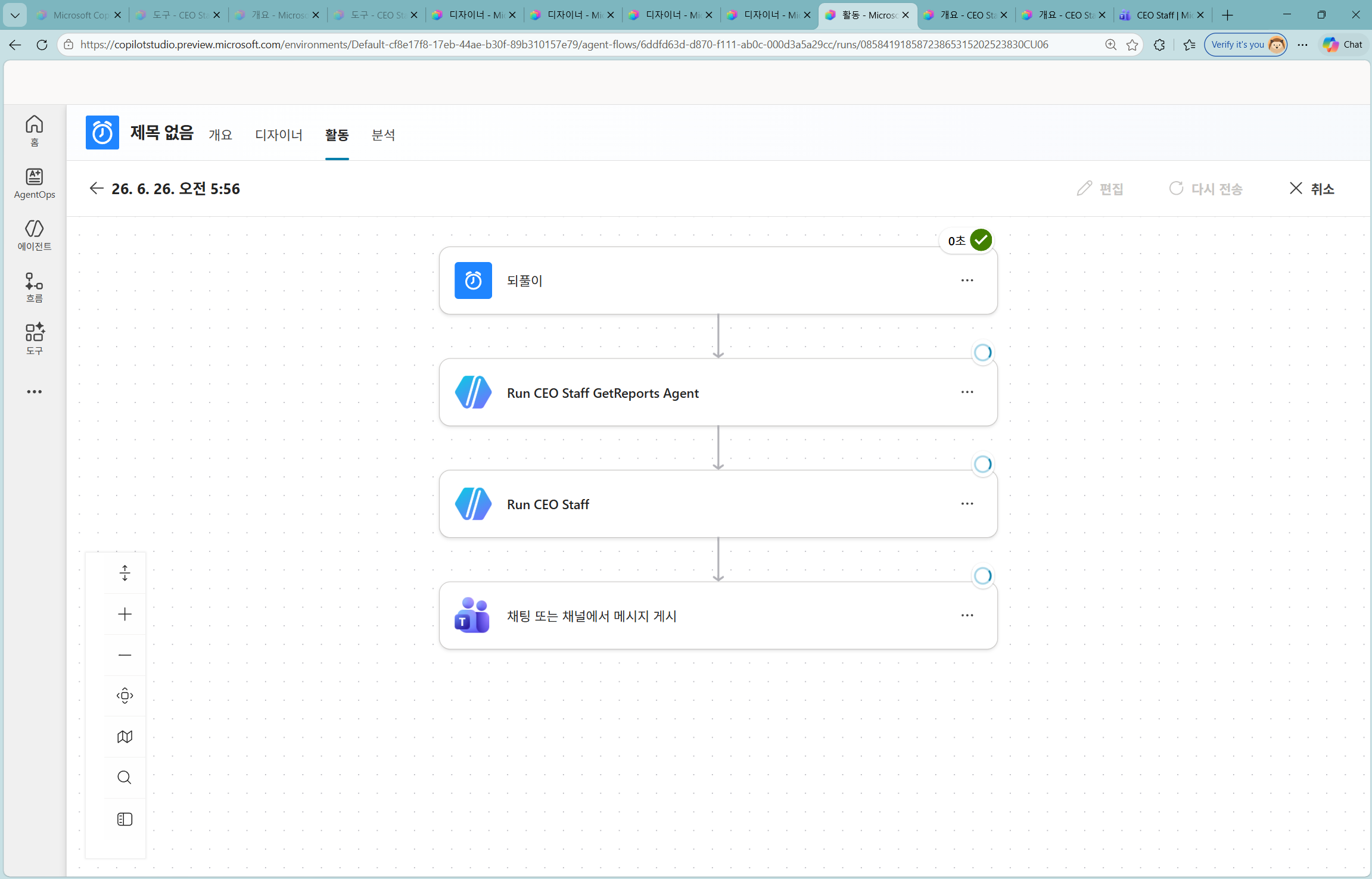
Task: Click the Run CEO Staff GetReports Agent icon
Action: click(x=473, y=392)
